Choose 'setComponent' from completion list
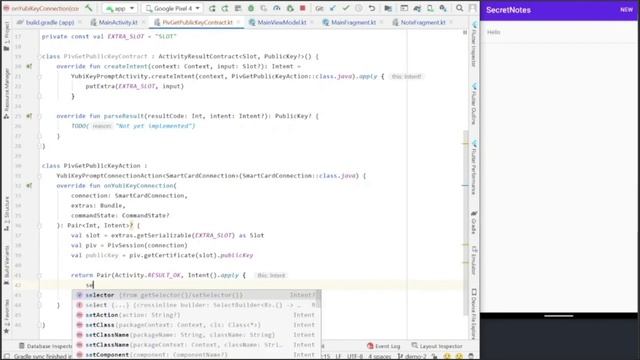 pos(196,355)
